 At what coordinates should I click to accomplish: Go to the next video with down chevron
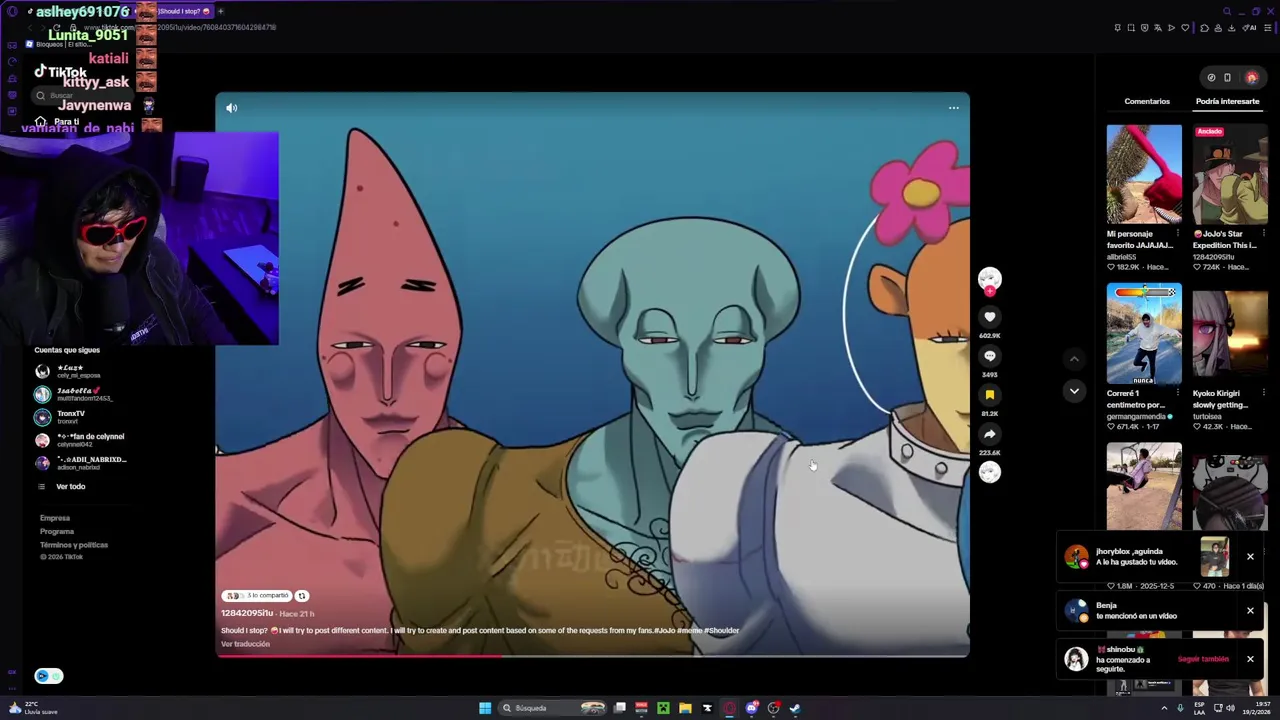point(1074,391)
